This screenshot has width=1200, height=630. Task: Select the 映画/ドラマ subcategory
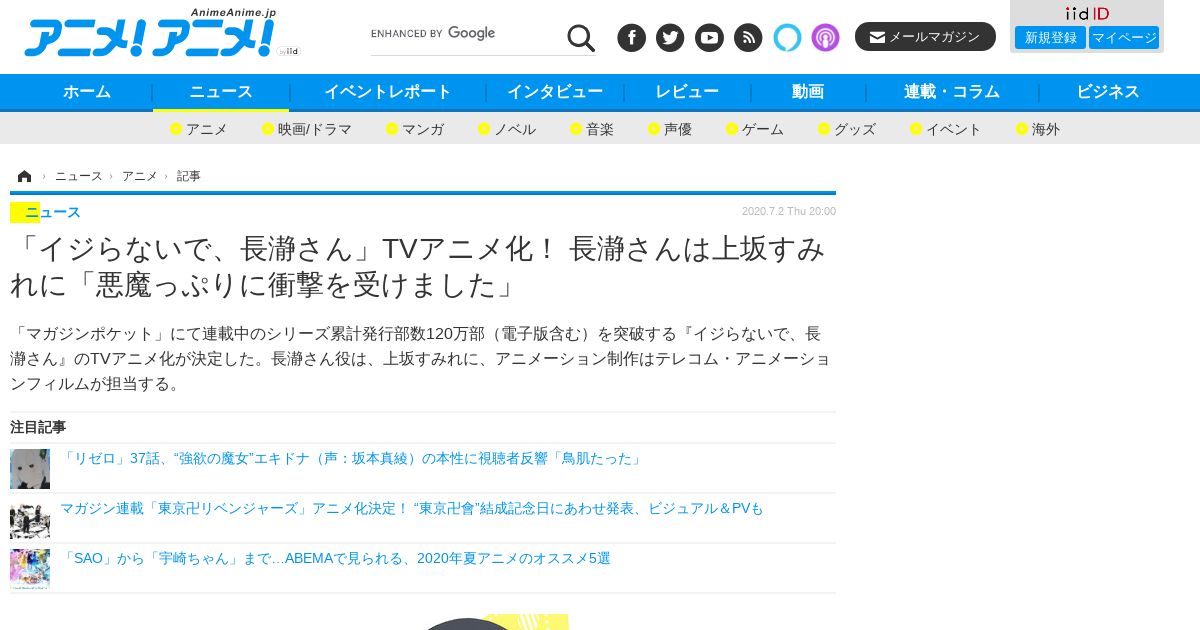click(307, 129)
